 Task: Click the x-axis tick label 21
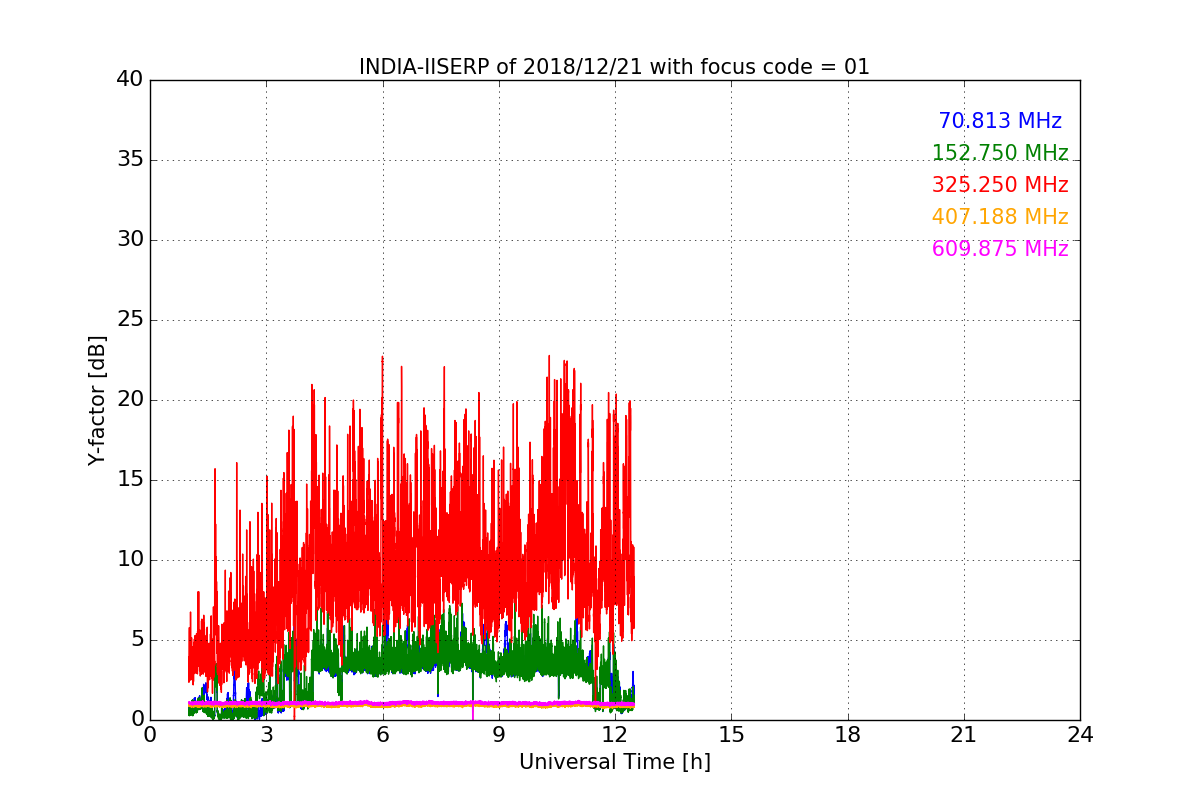click(x=964, y=734)
